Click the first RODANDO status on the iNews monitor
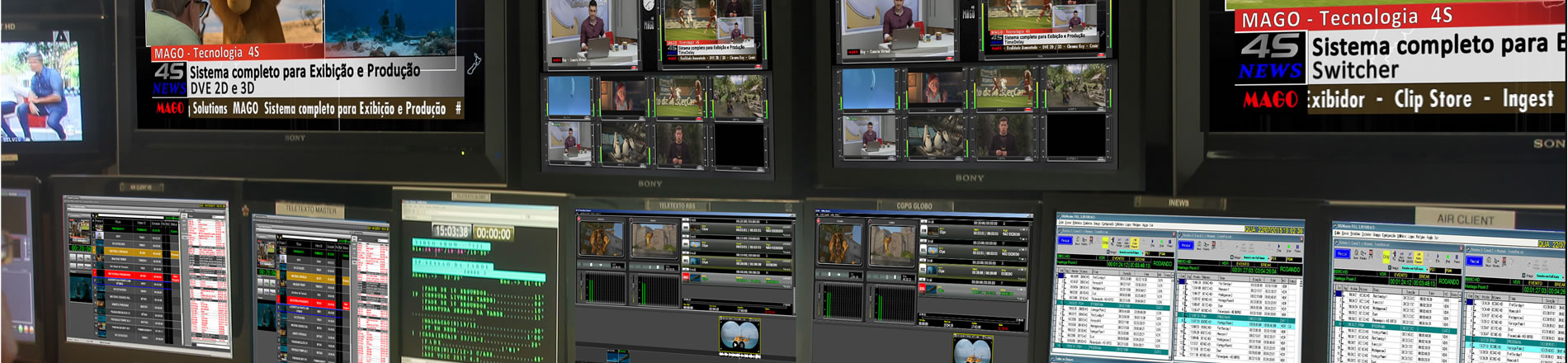Screen dimensions: 1568x363 point(1163,263)
